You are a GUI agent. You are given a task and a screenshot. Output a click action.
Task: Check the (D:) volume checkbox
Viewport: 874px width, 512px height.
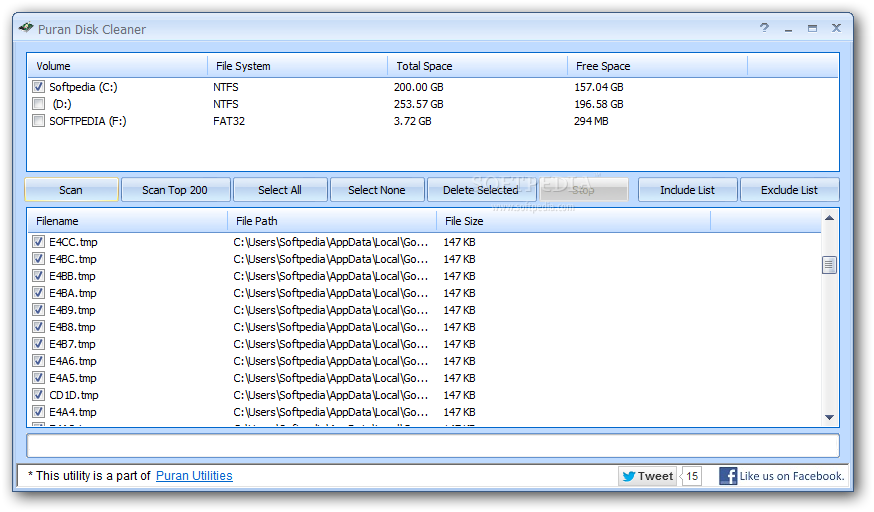[38, 104]
